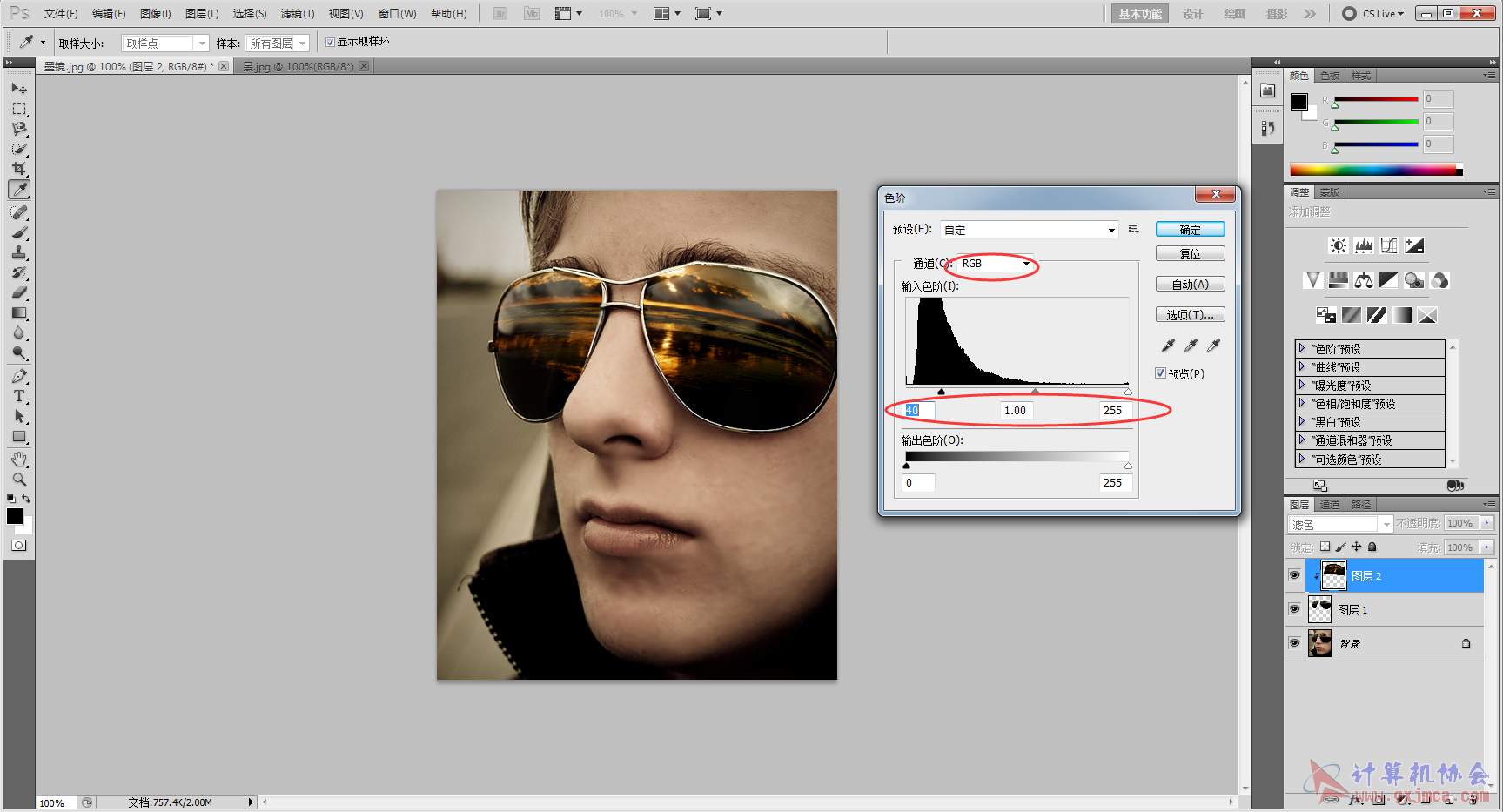Click the 复位 reset button
Viewport: 1503px width, 812px height.
tap(1190, 254)
